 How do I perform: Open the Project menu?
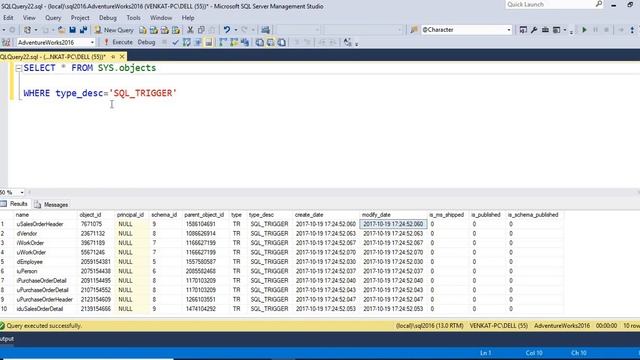point(80,18)
